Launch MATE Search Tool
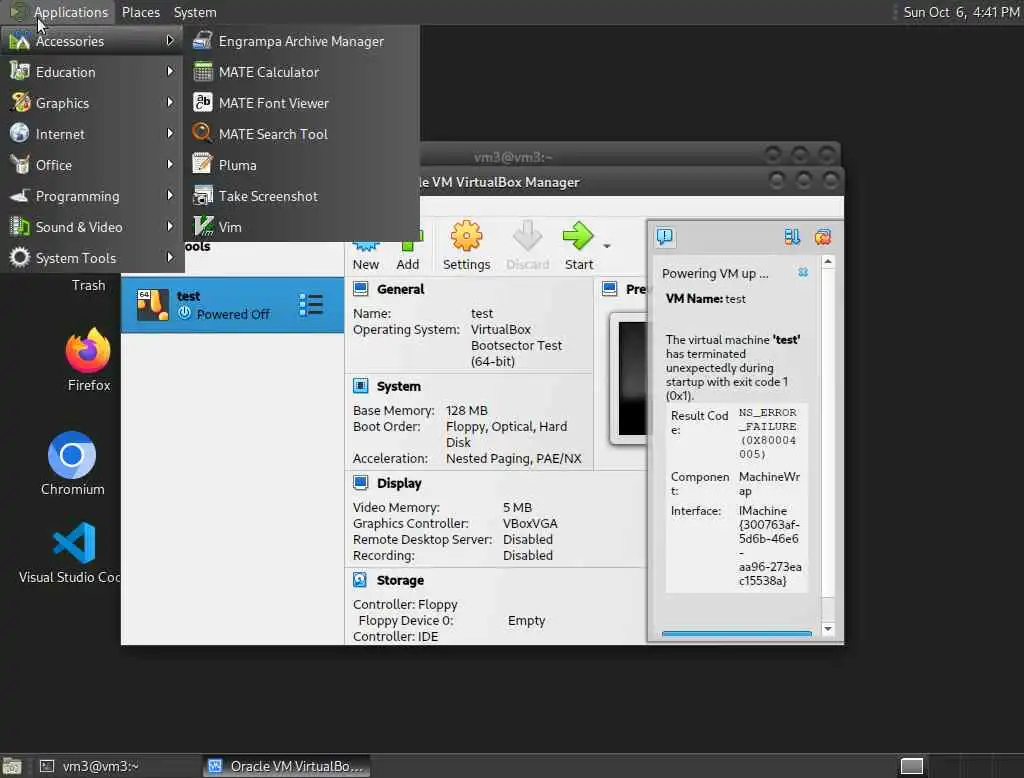 pyautogui.click(x=301, y=134)
